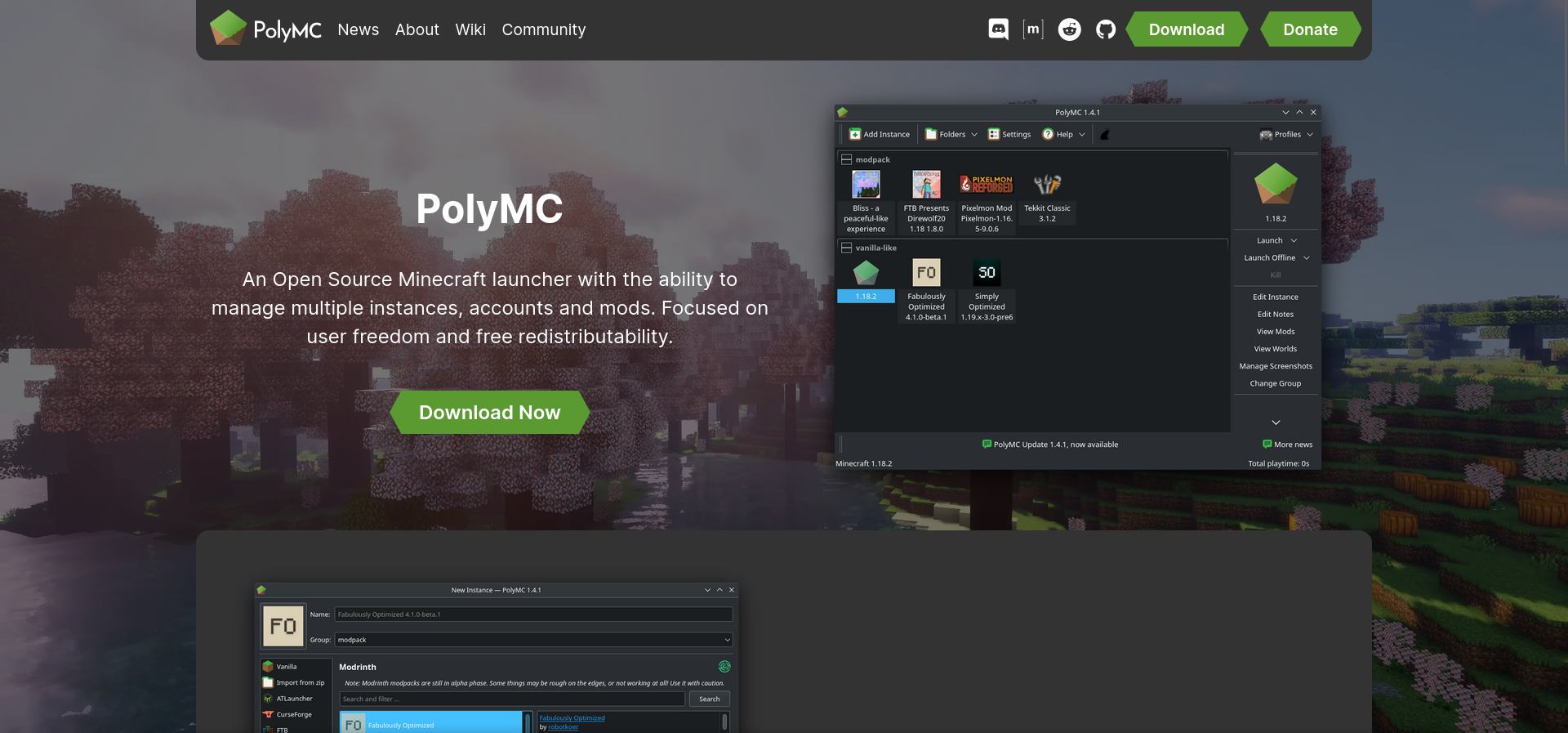Click the Search and filter field
Screen dimensions: 1568x733
(x=512, y=699)
